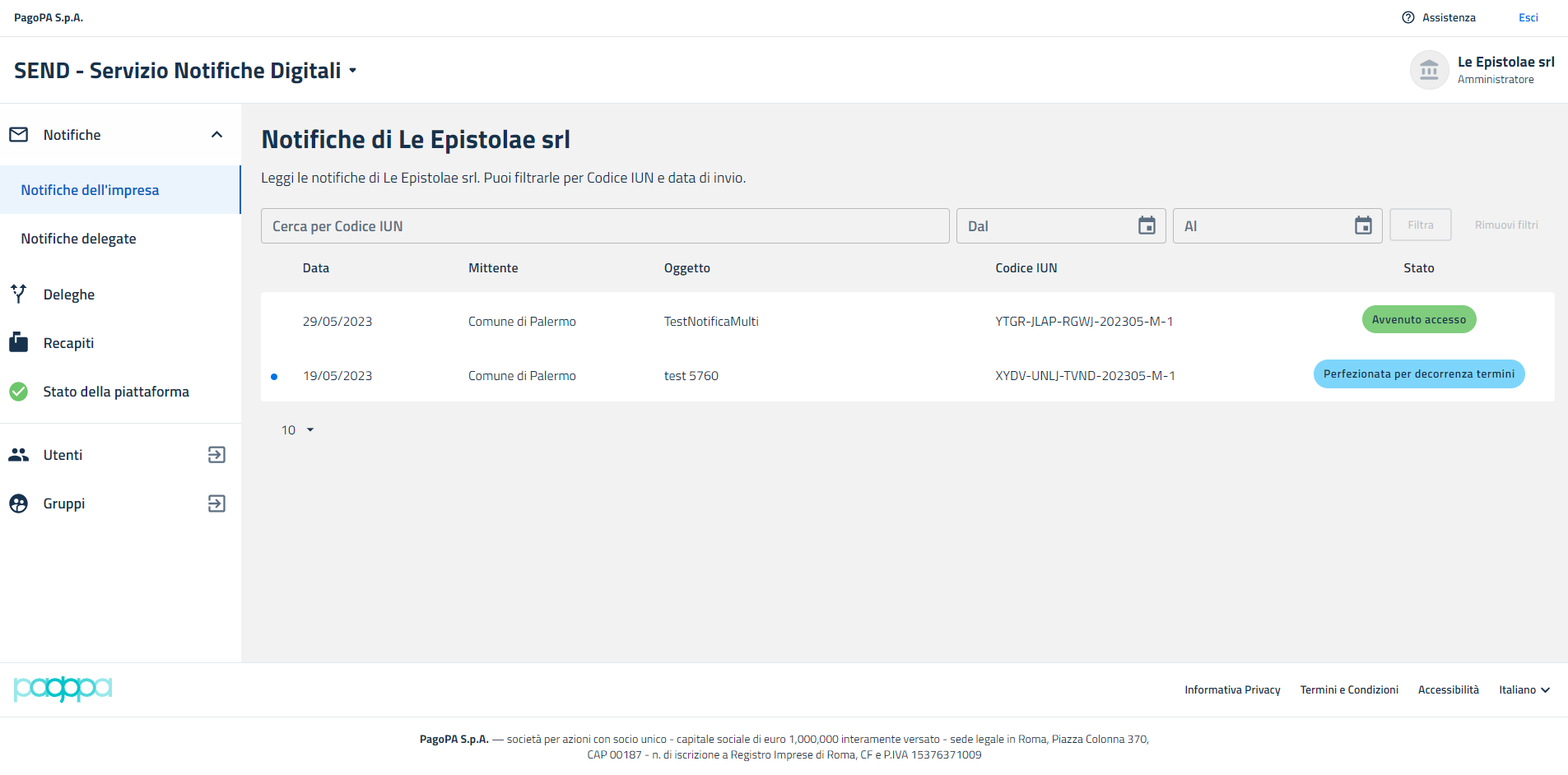Select Notifiche dell'impresa menu item
The image size is (1568, 775).
pos(91,190)
